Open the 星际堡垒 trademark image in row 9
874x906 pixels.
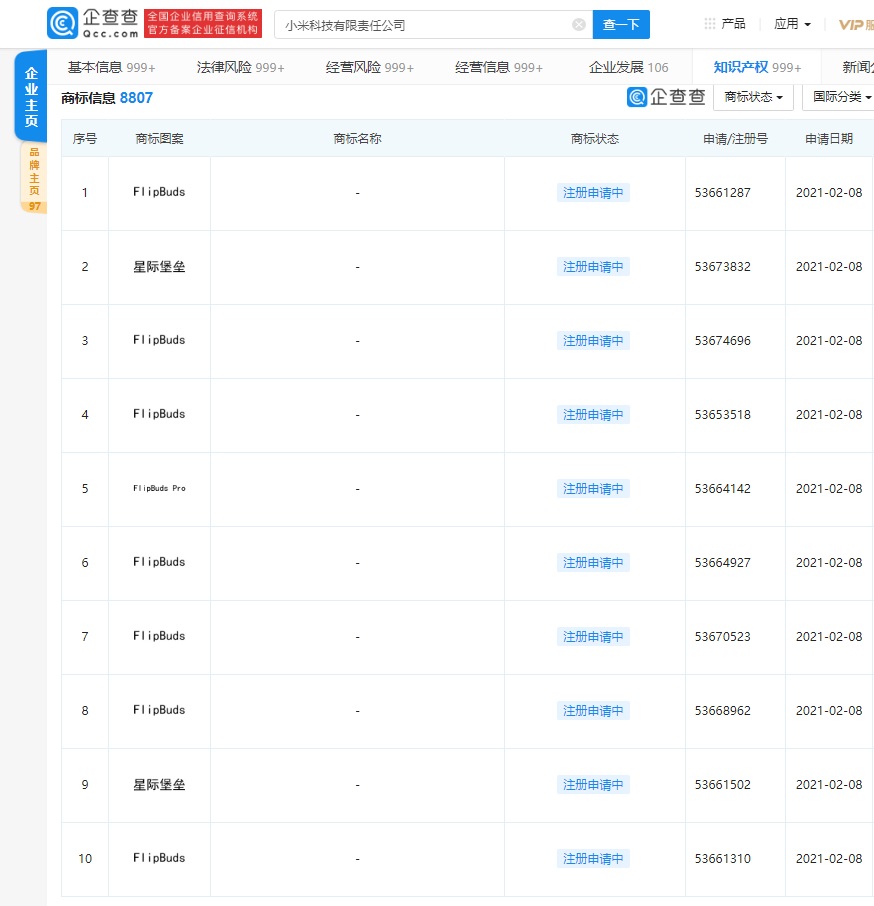click(159, 785)
